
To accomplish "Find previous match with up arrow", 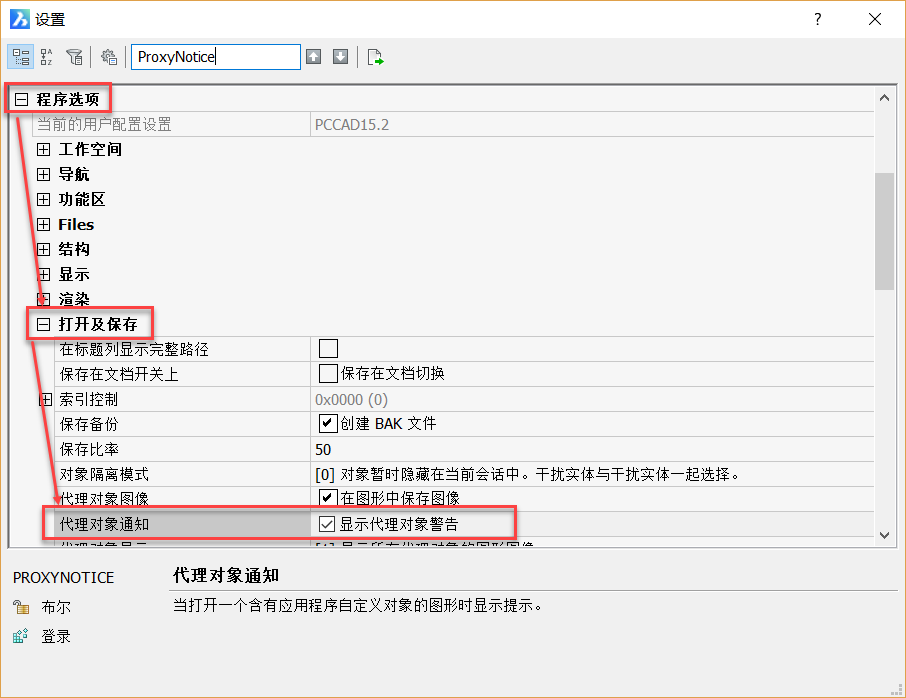I will (x=314, y=57).
